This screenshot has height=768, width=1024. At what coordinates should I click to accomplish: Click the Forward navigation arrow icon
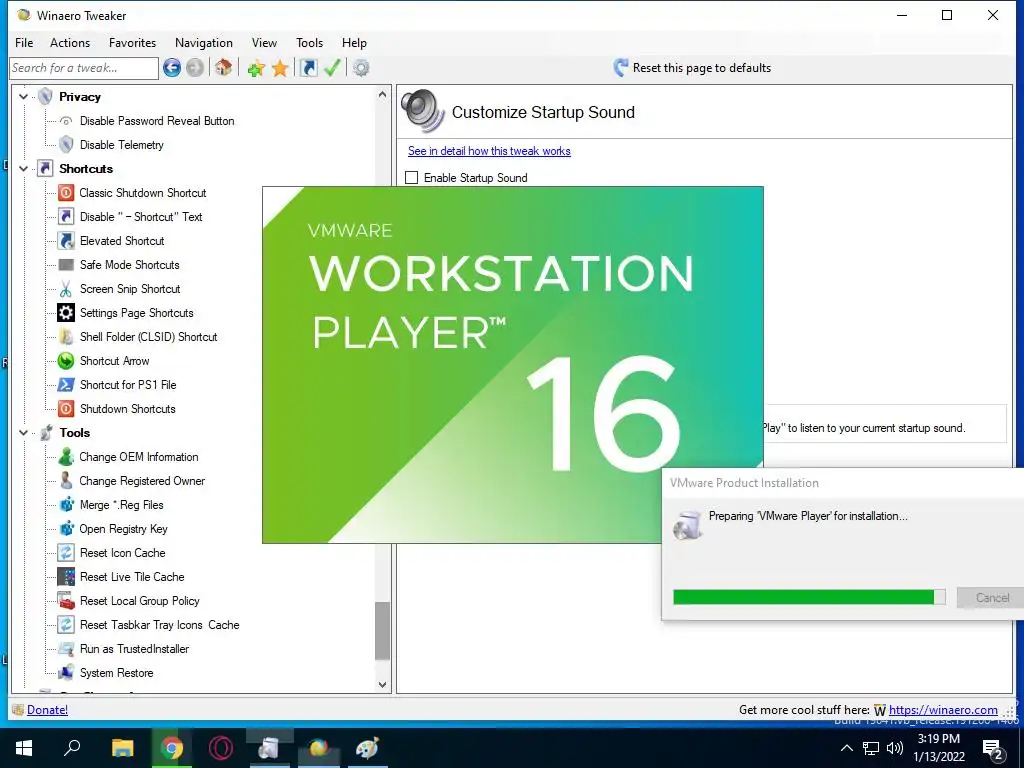pyautogui.click(x=195, y=67)
